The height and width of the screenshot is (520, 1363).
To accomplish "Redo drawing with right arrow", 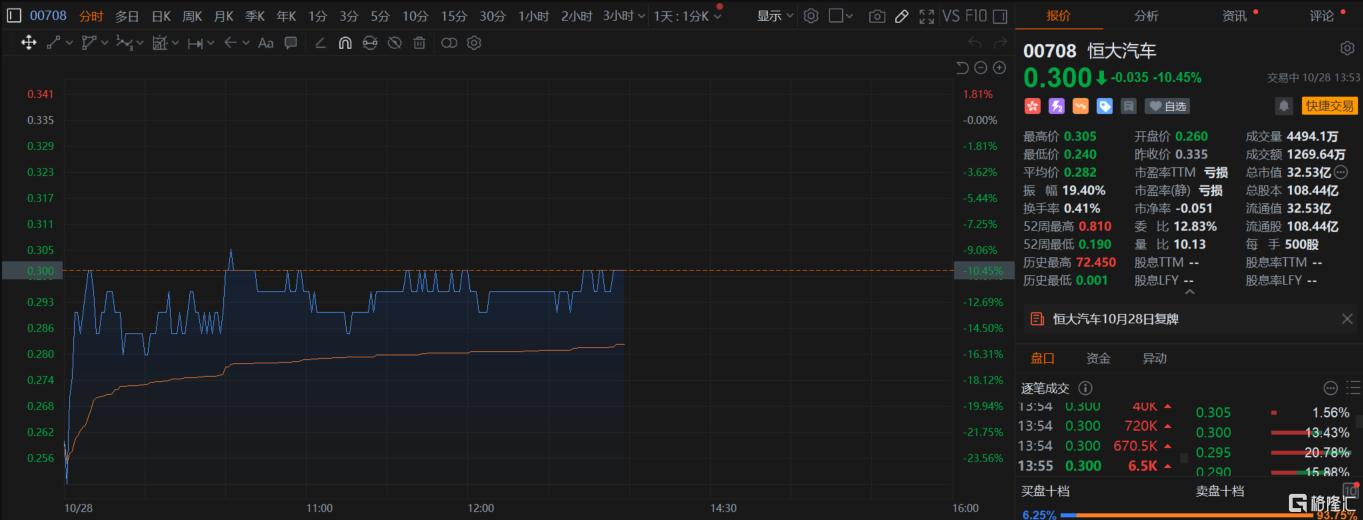I will tap(999, 43).
